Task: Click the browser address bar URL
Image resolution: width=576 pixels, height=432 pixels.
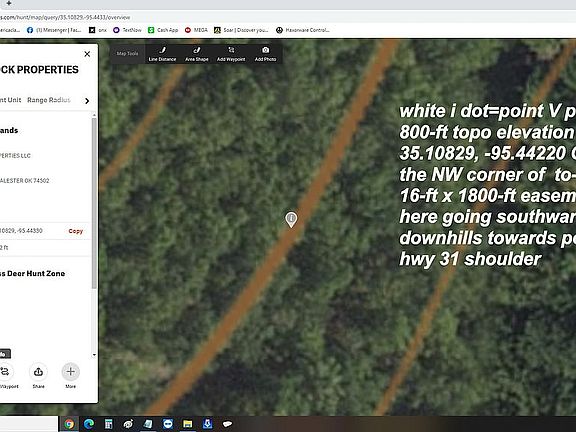Action: coord(65,17)
